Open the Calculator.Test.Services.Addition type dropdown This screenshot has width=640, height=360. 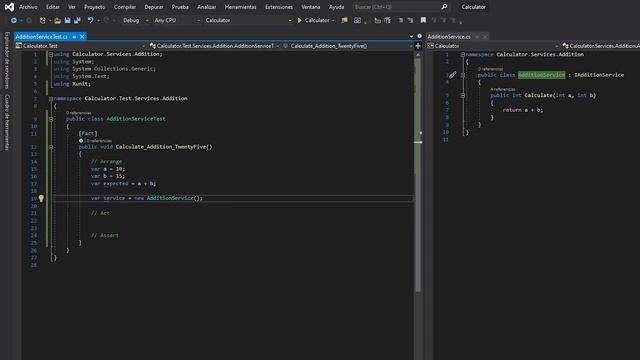pyautogui.click(x=214, y=46)
